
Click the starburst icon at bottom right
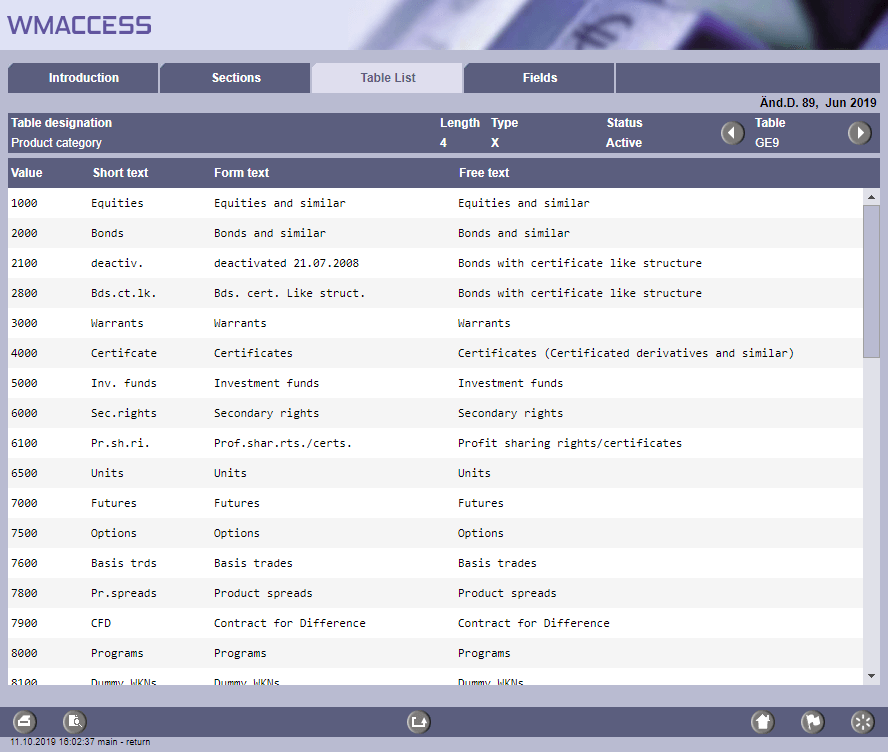pyautogui.click(x=861, y=721)
